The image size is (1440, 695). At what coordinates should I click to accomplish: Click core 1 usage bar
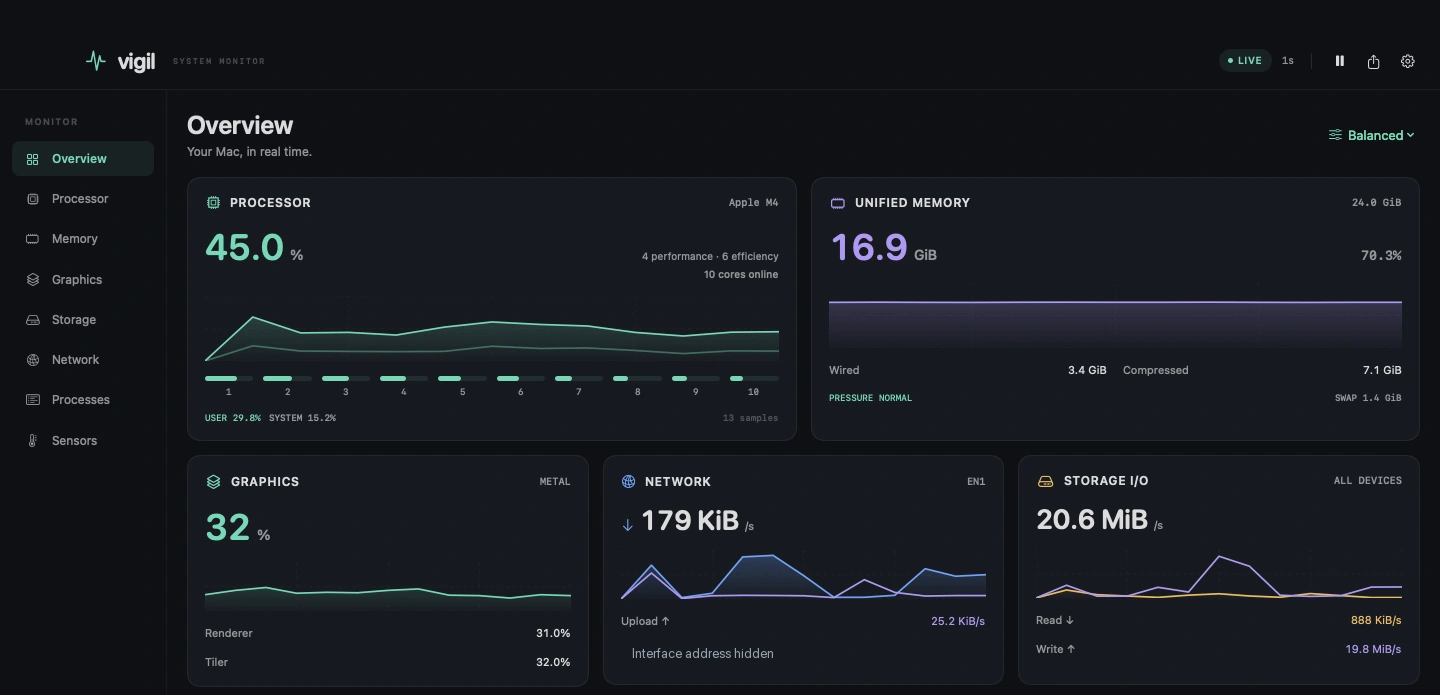pos(228,379)
